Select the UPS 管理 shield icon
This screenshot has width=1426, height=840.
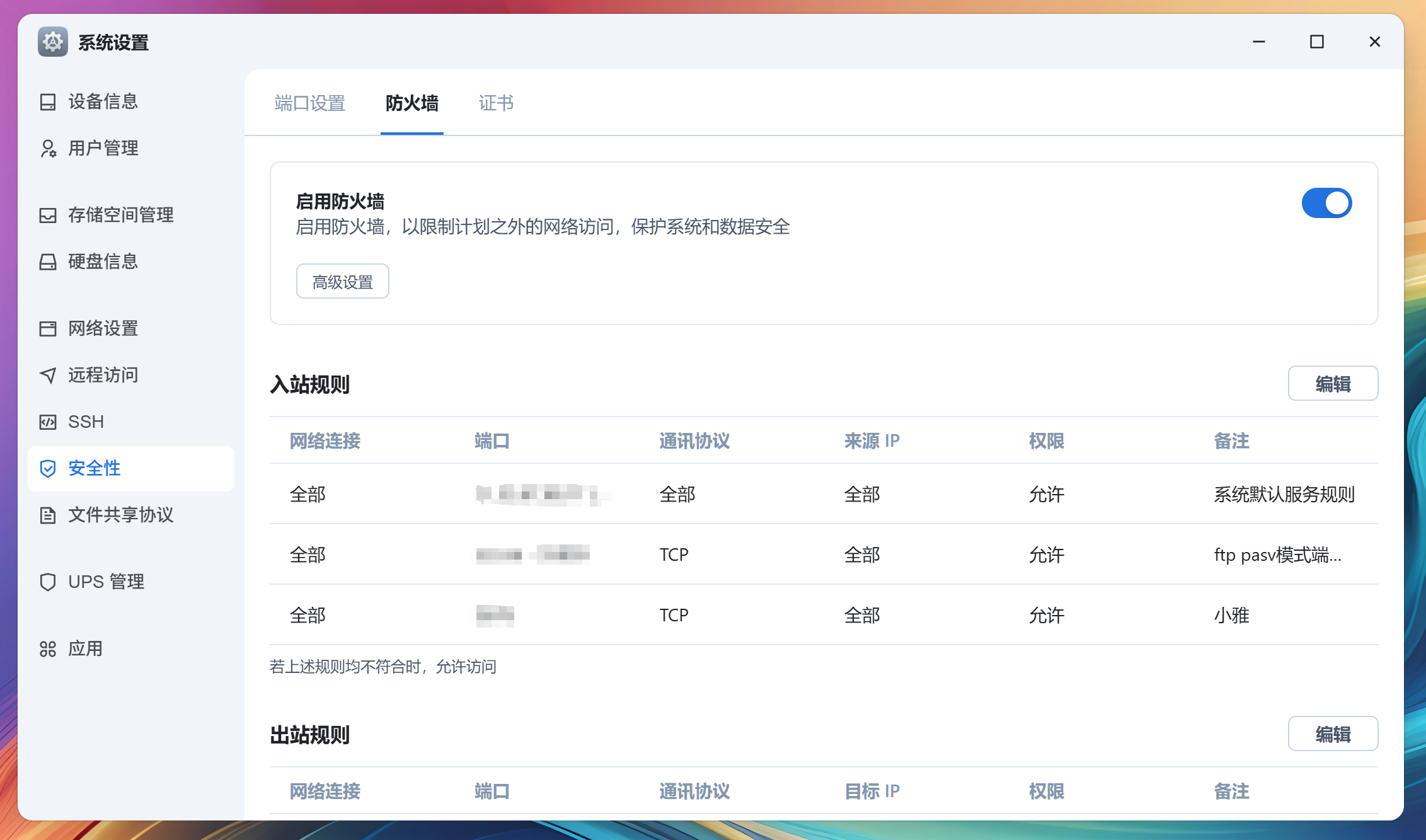(48, 582)
